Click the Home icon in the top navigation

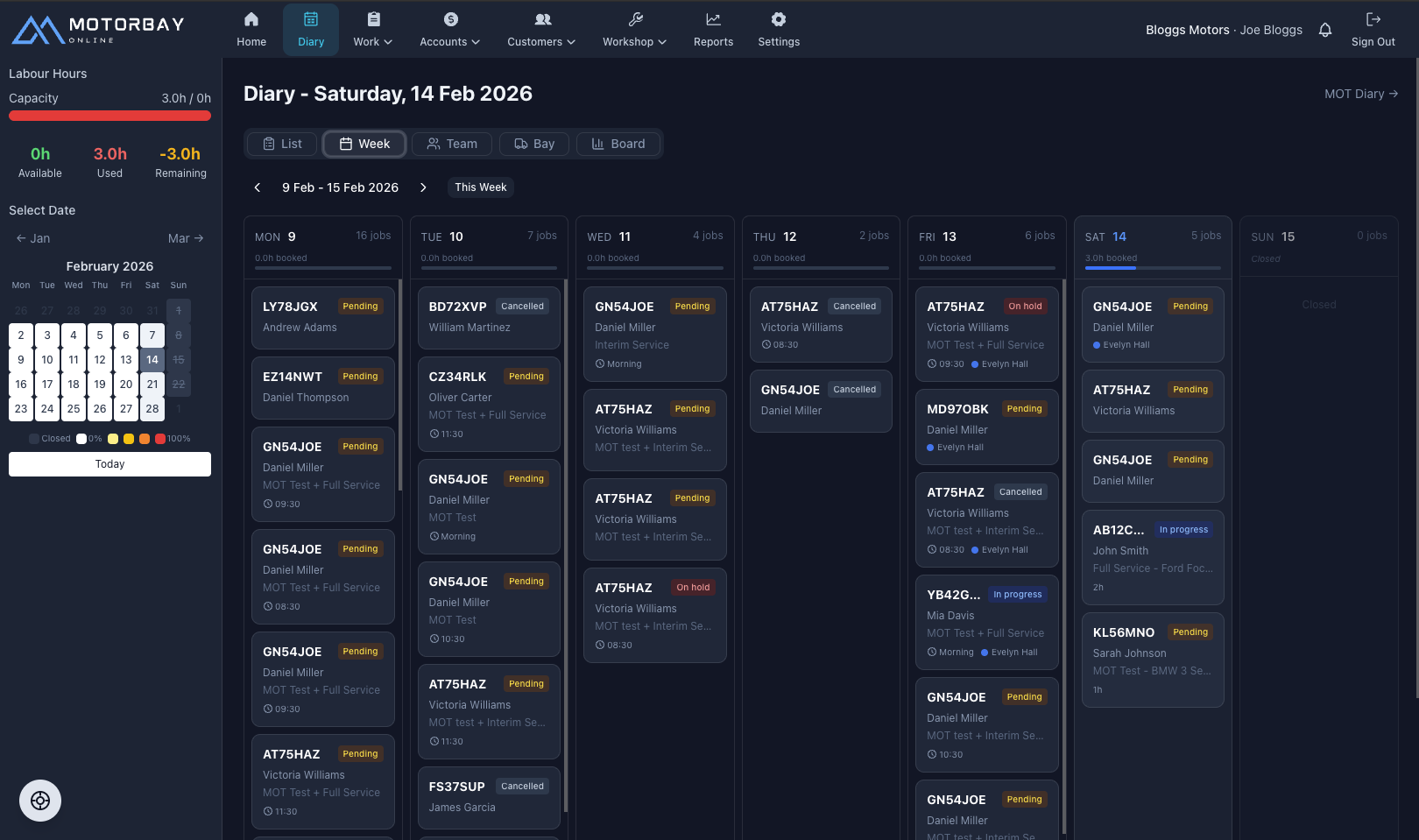click(251, 18)
